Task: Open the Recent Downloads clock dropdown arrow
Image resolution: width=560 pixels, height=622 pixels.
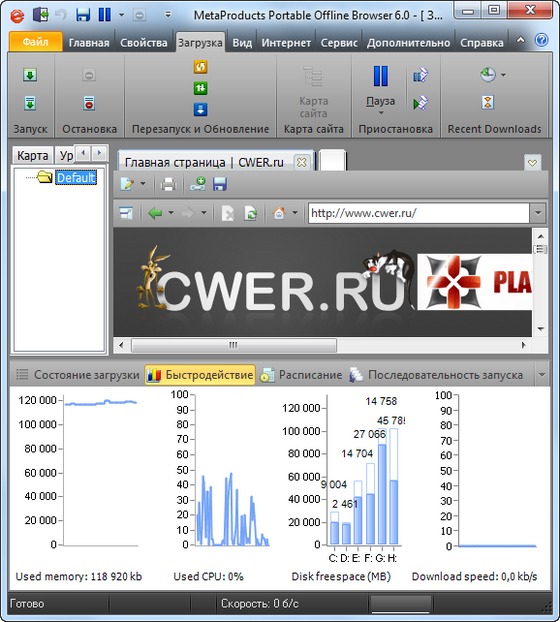Action: (503, 75)
